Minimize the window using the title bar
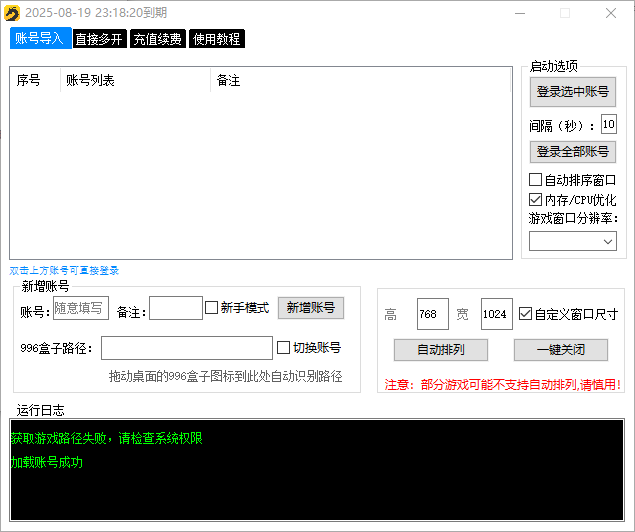The width and height of the screenshot is (635, 532). pyautogui.click(x=517, y=13)
